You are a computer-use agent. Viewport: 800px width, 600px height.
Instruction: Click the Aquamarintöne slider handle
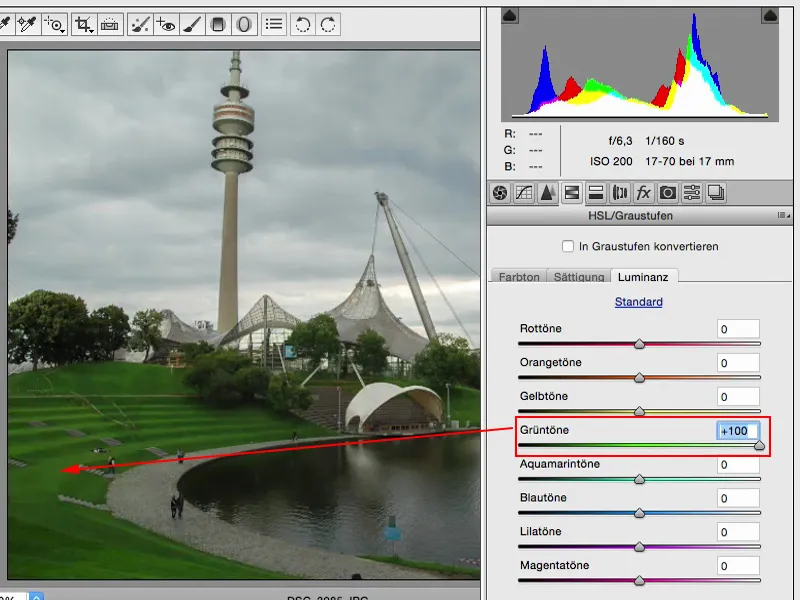(639, 479)
